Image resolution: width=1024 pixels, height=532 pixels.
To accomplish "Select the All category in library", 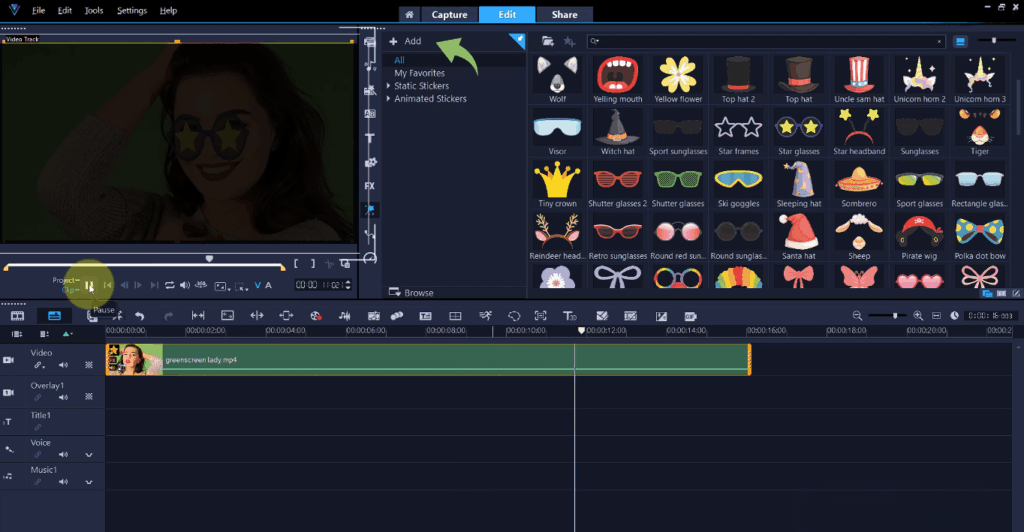I will (x=399, y=60).
